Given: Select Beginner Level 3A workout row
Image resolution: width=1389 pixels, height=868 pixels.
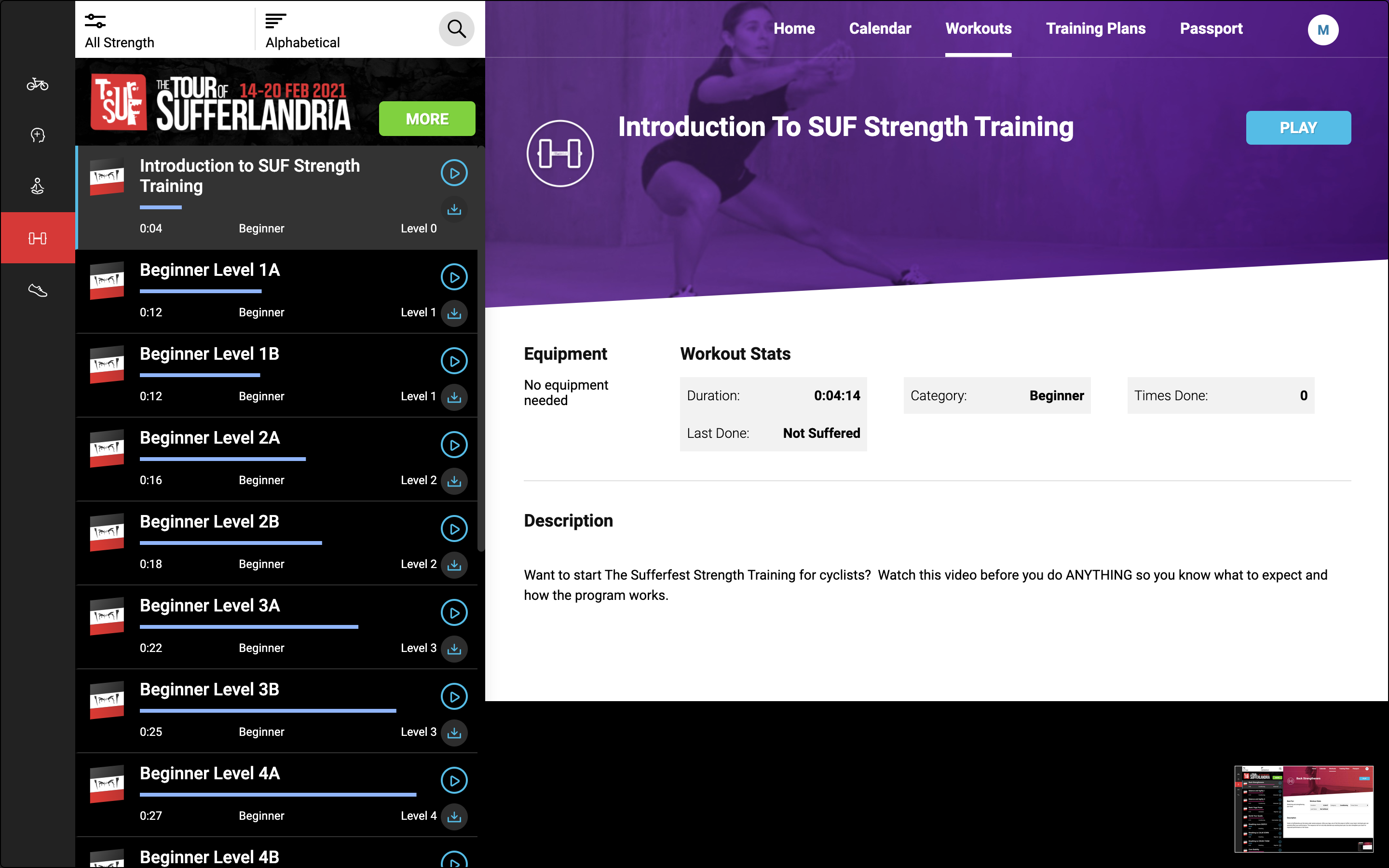Looking at the screenshot, I should 277,627.
